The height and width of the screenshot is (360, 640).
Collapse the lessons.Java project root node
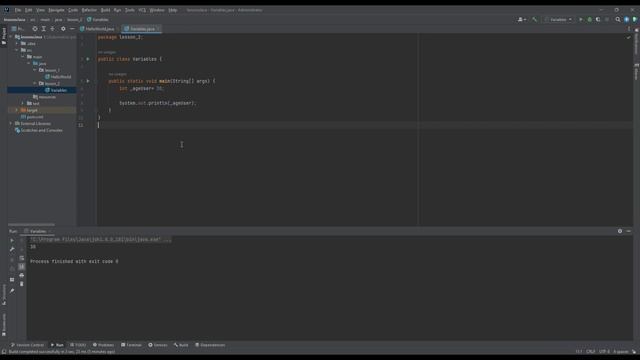click(x=11, y=37)
